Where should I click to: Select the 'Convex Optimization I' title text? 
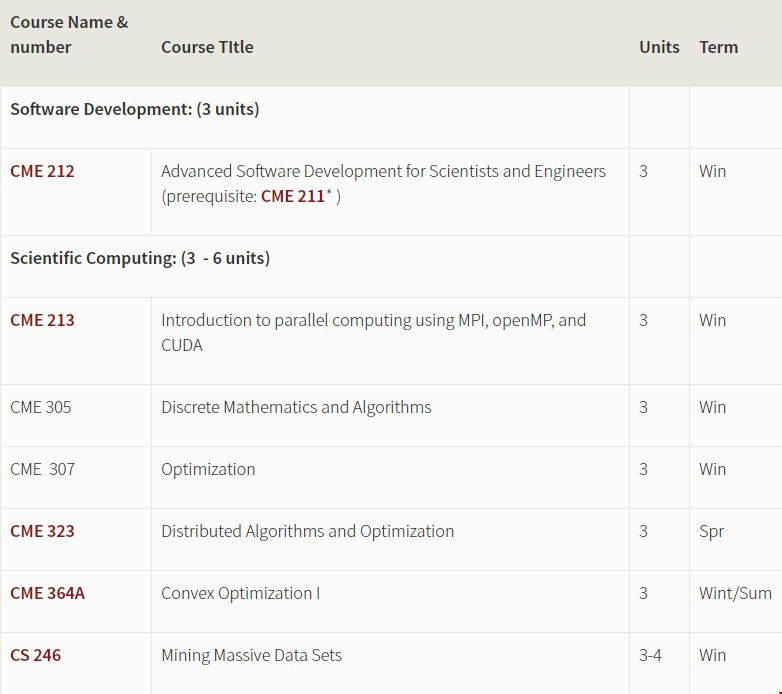click(240, 593)
